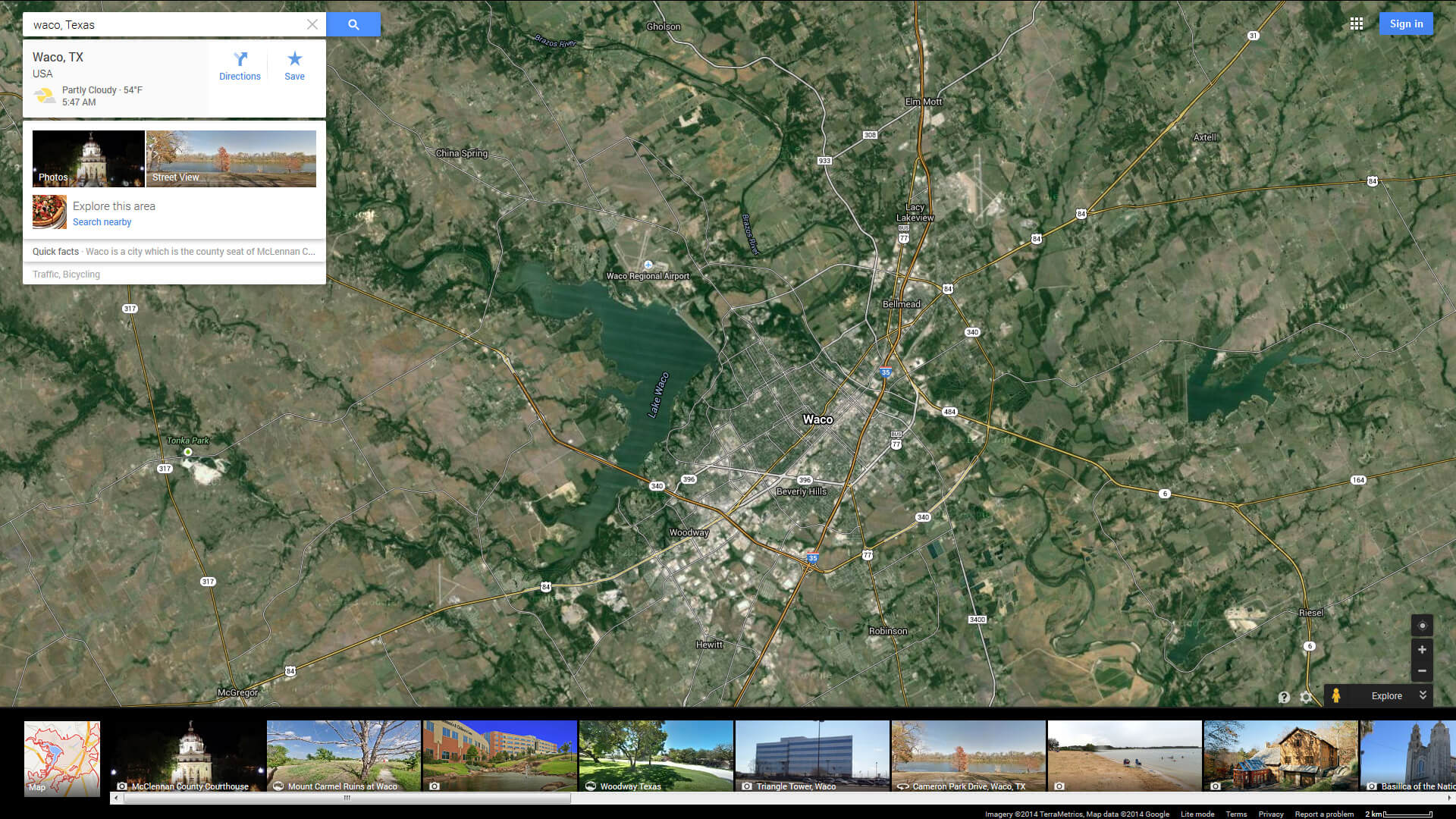Screen dimensions: 1456x819
Task: Click the Sign in button
Action: (x=1406, y=24)
